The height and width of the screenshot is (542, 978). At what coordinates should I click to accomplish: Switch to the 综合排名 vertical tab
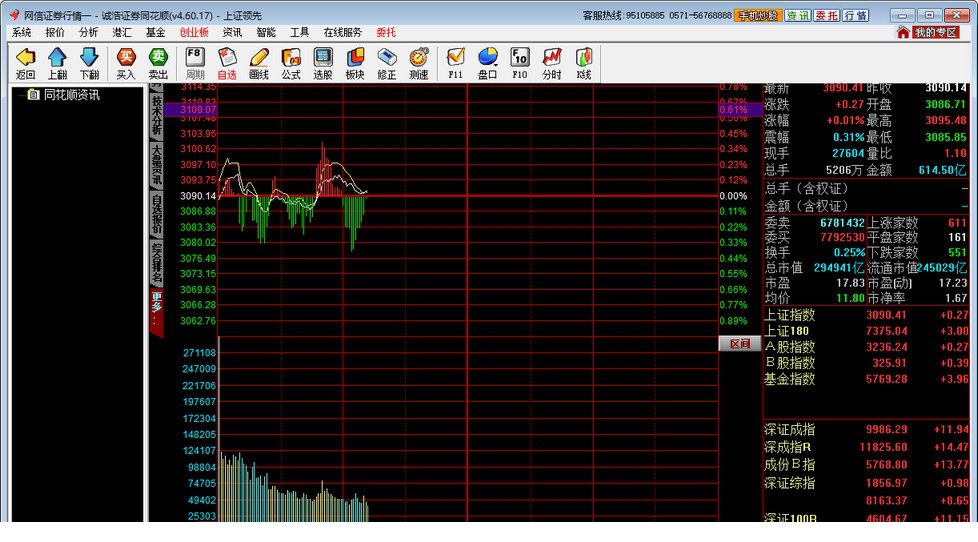coord(157,263)
